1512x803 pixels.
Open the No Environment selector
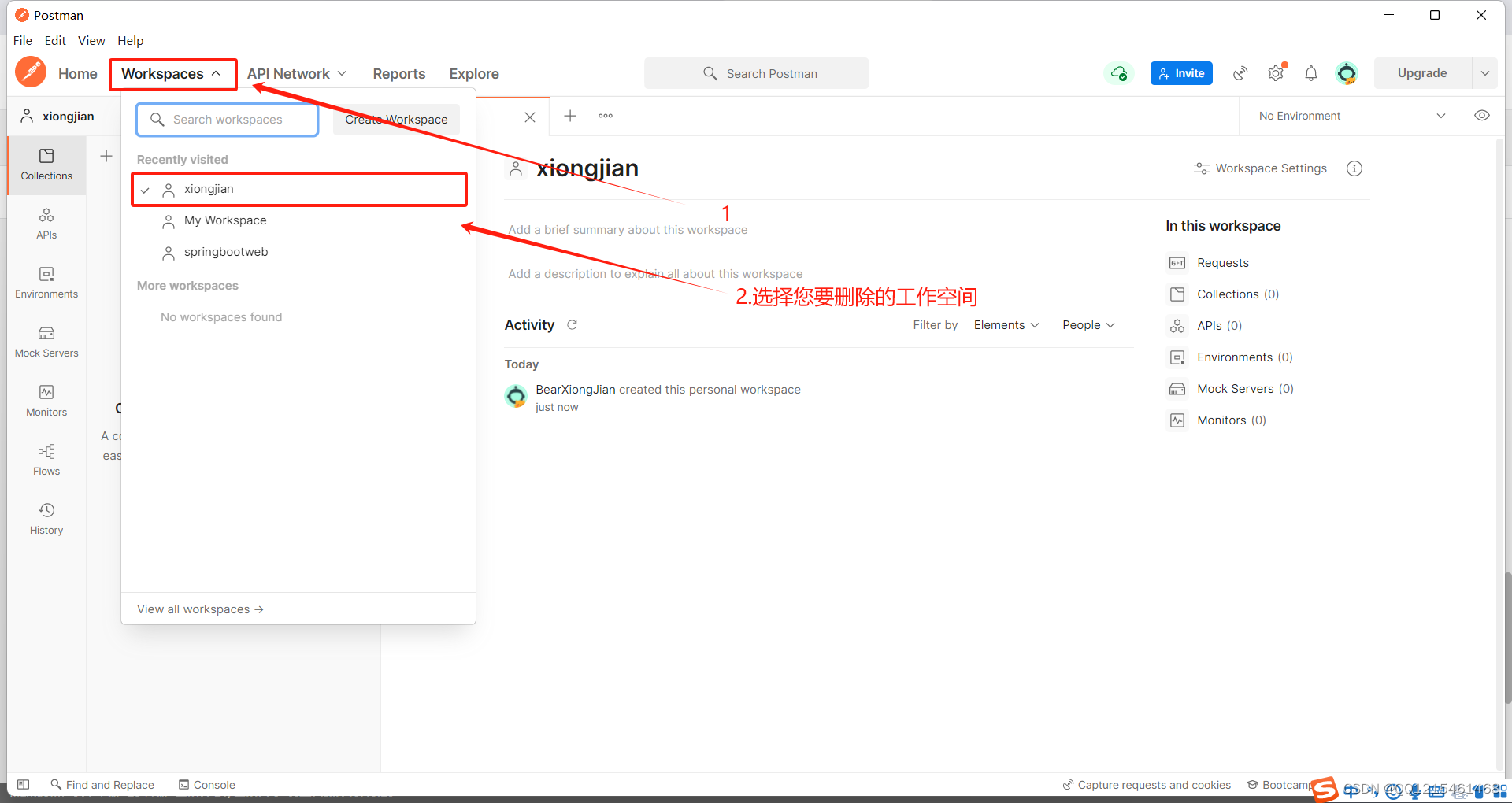(1353, 116)
